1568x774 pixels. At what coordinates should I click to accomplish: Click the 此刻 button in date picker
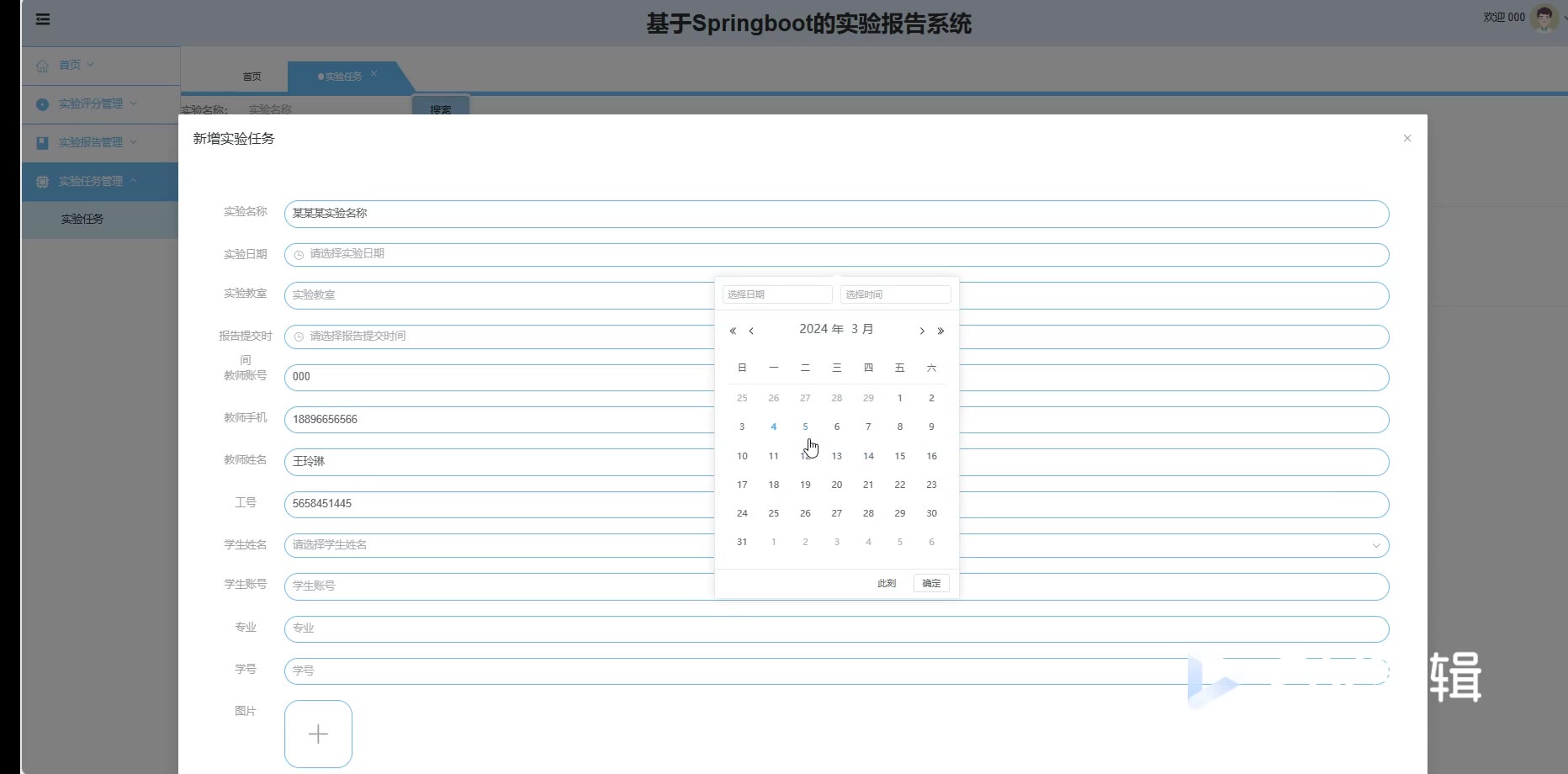click(887, 583)
